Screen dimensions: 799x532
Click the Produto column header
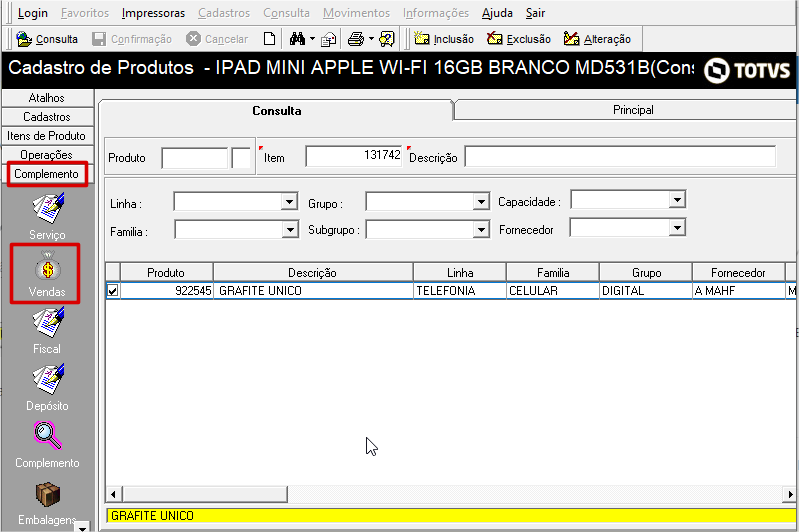click(x=166, y=273)
